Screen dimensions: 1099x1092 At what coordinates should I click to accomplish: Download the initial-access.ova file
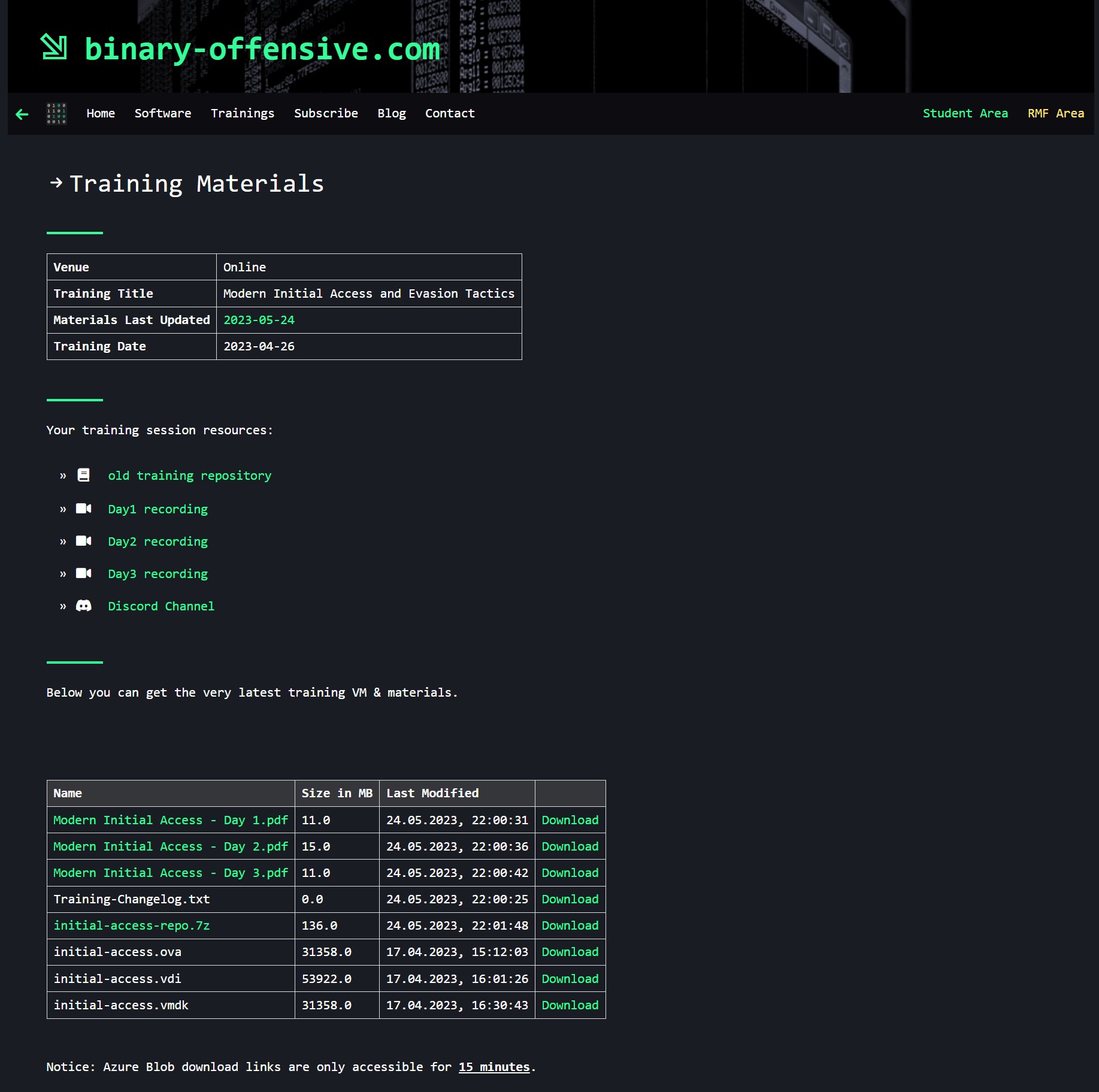point(570,952)
